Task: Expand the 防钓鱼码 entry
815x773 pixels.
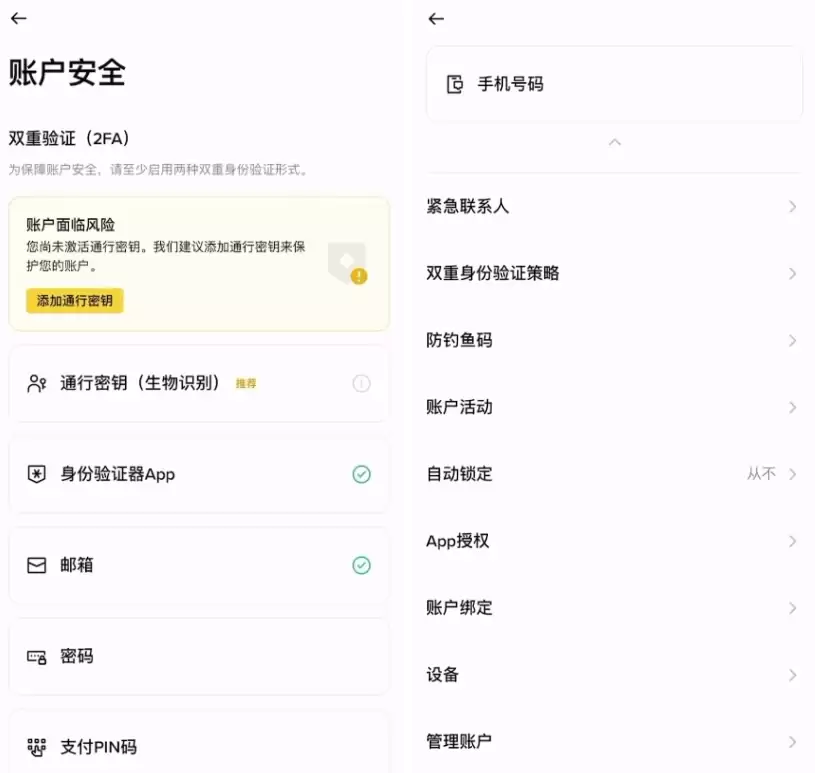Action: coord(614,340)
